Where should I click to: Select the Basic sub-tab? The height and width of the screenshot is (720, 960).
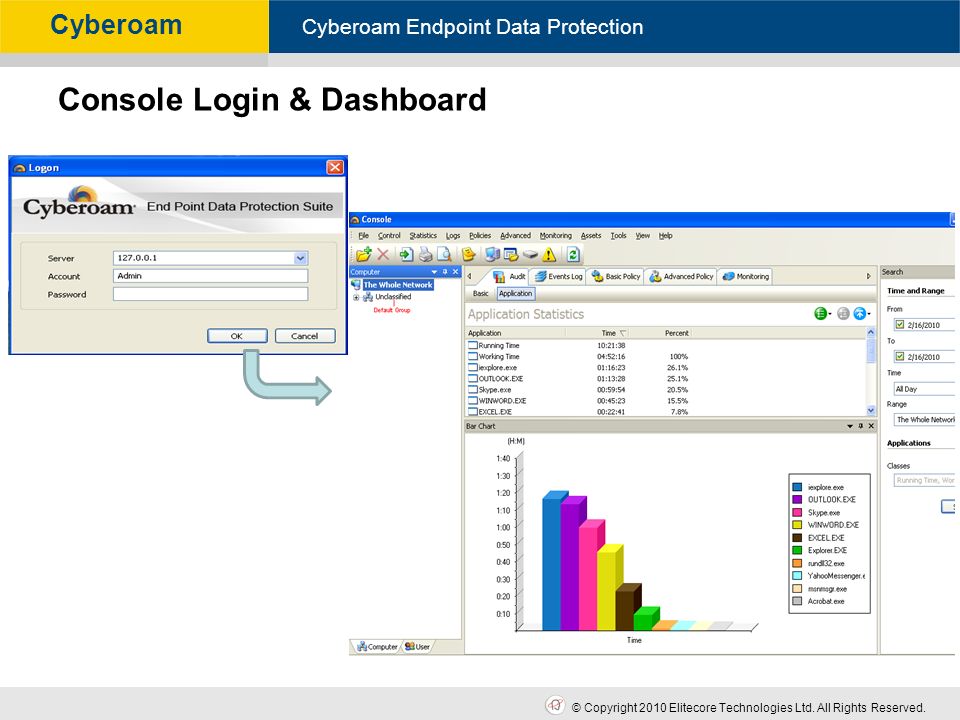pyautogui.click(x=481, y=294)
